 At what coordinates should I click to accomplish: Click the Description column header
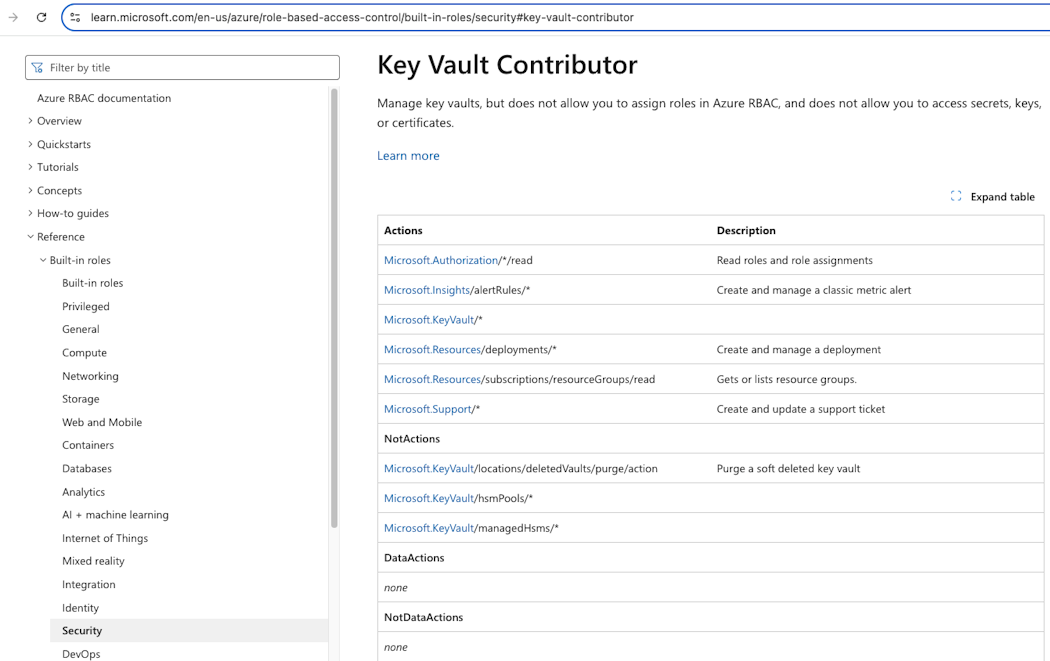pos(746,230)
